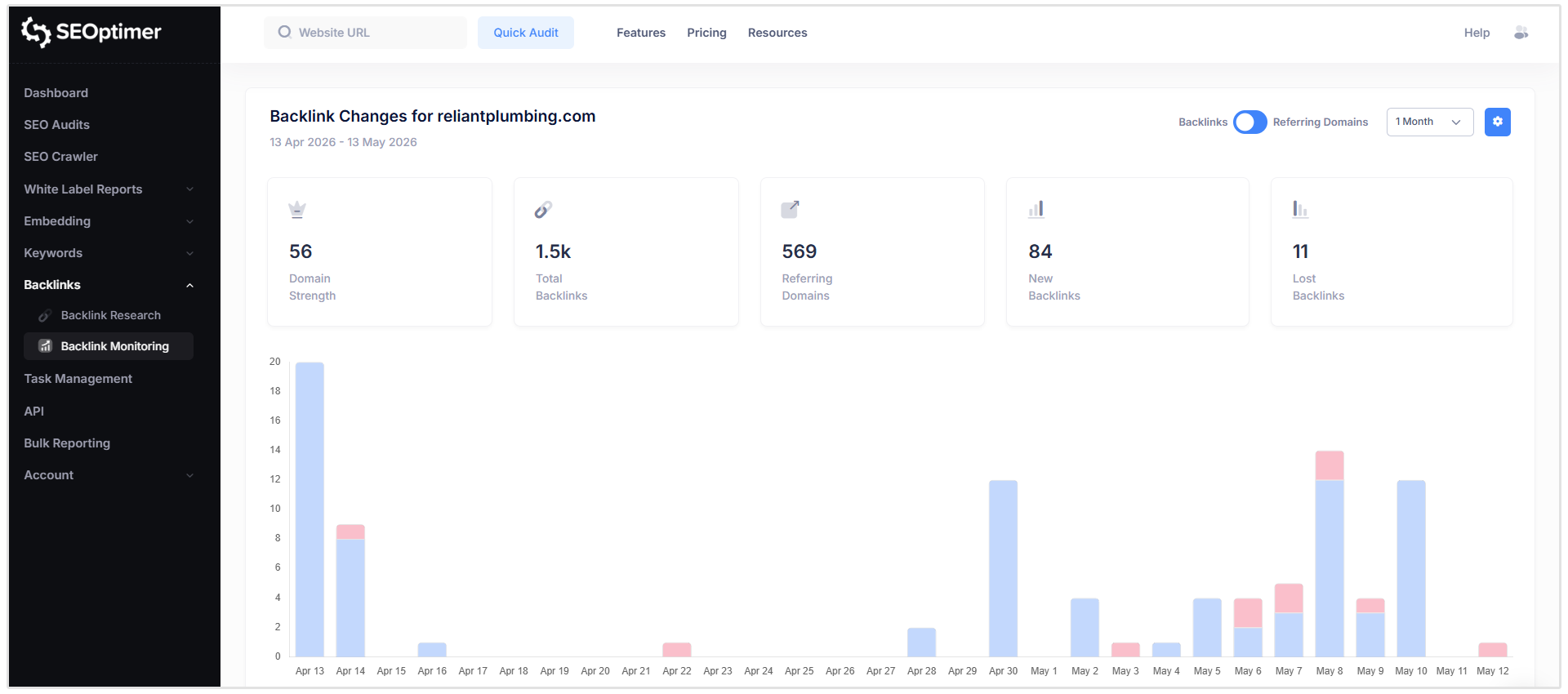The width and height of the screenshot is (1568, 694).
Task: Open the 1 Month period dropdown
Action: coord(1429,122)
